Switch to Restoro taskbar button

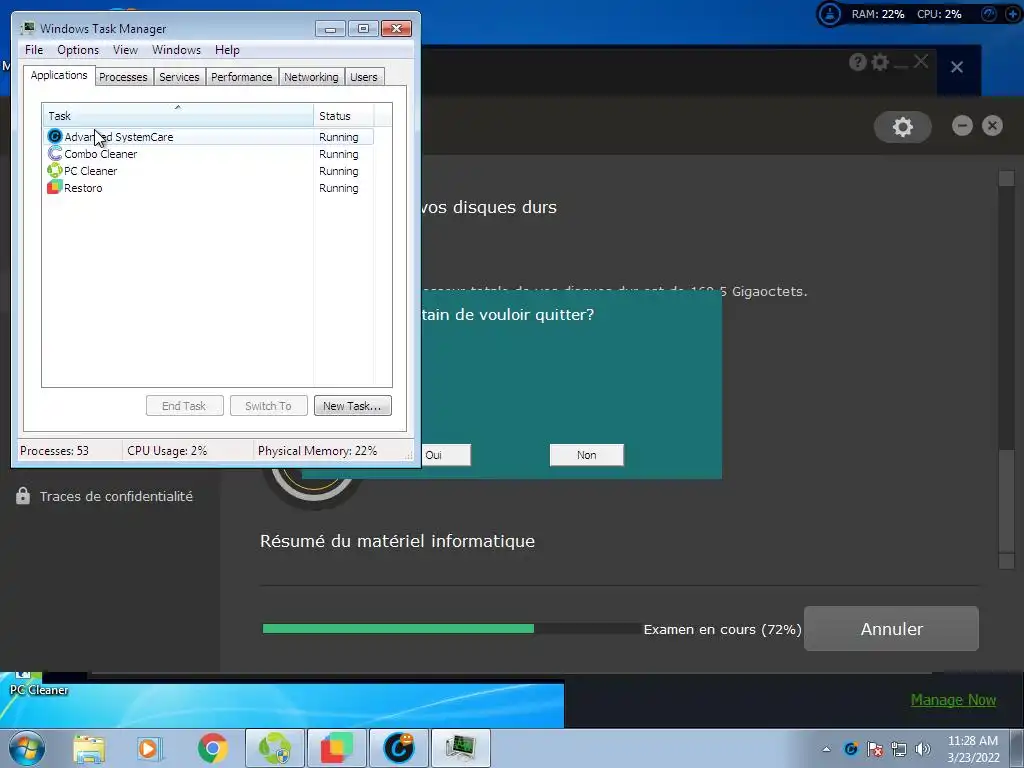click(x=337, y=748)
